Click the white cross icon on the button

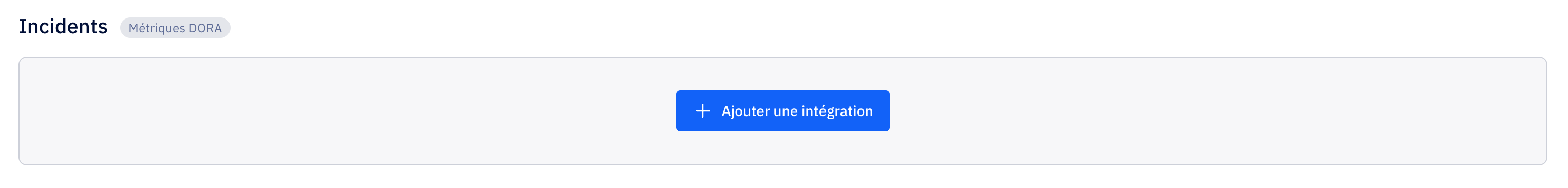702,111
